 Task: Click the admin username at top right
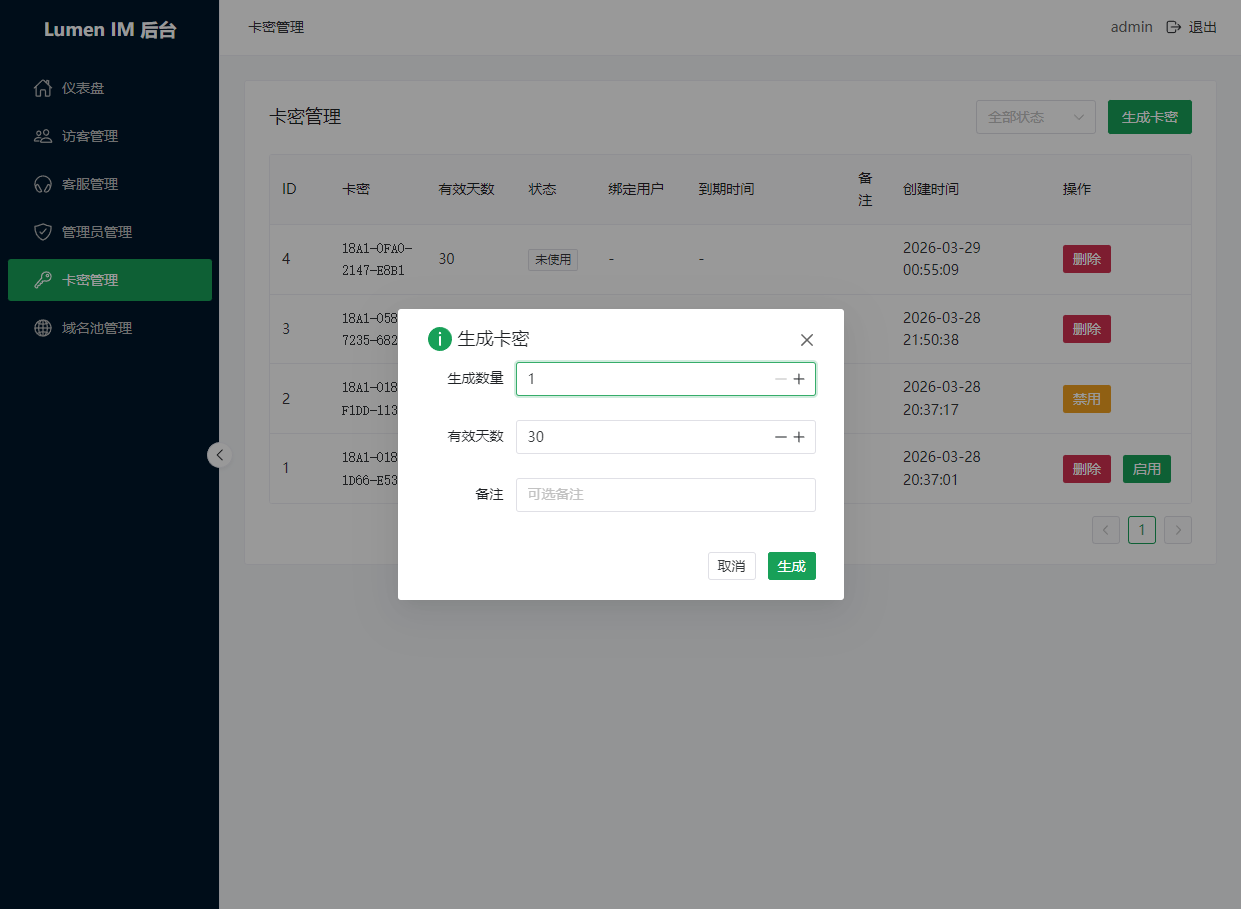tap(1132, 27)
